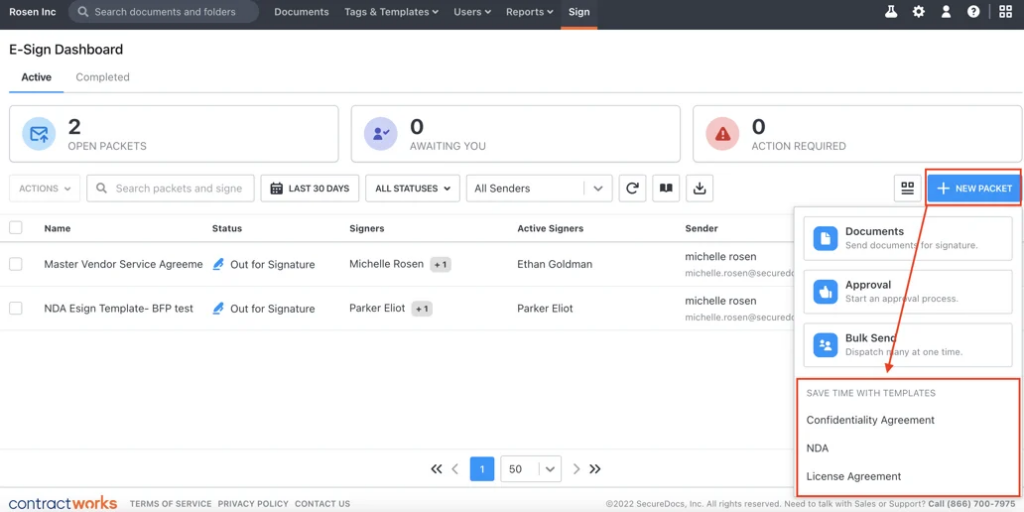Click the contractworks logo

[x=63, y=504]
